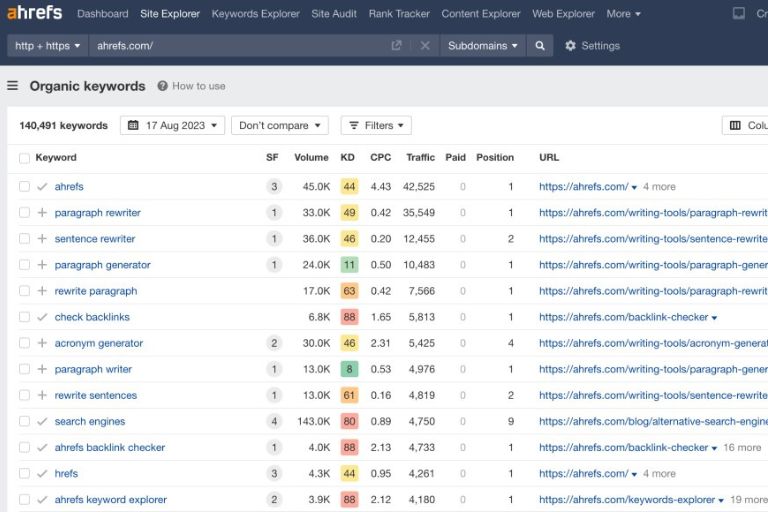Click the checkmark icon next to hrefs
The height and width of the screenshot is (512, 768).
(42, 474)
